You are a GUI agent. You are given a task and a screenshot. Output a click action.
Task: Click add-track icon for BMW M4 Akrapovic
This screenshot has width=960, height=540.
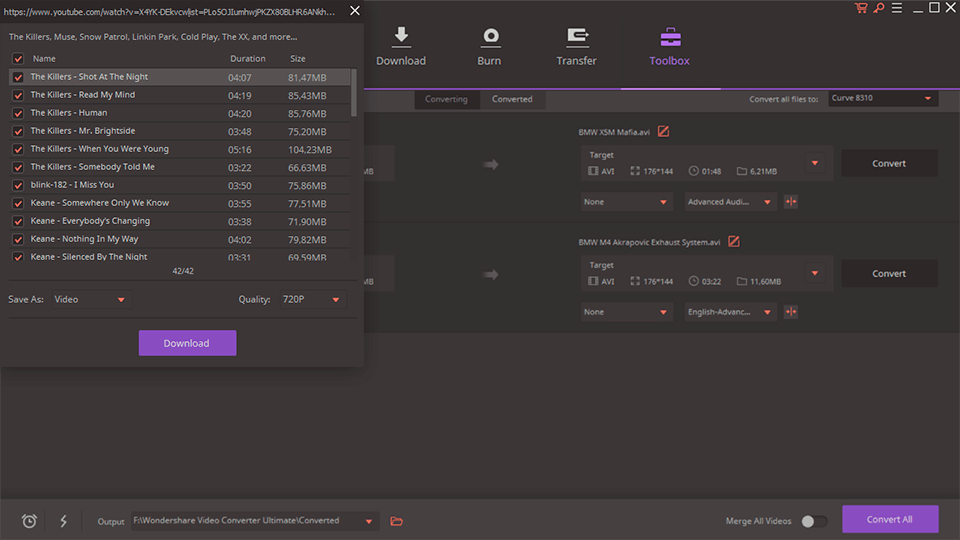pyautogui.click(x=791, y=312)
